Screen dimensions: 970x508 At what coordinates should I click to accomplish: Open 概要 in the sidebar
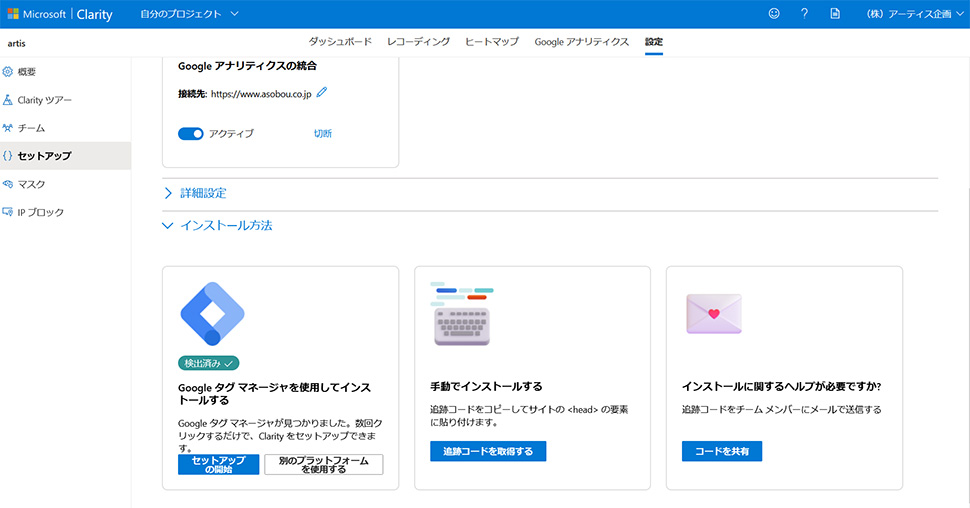pyautogui.click(x=66, y=72)
